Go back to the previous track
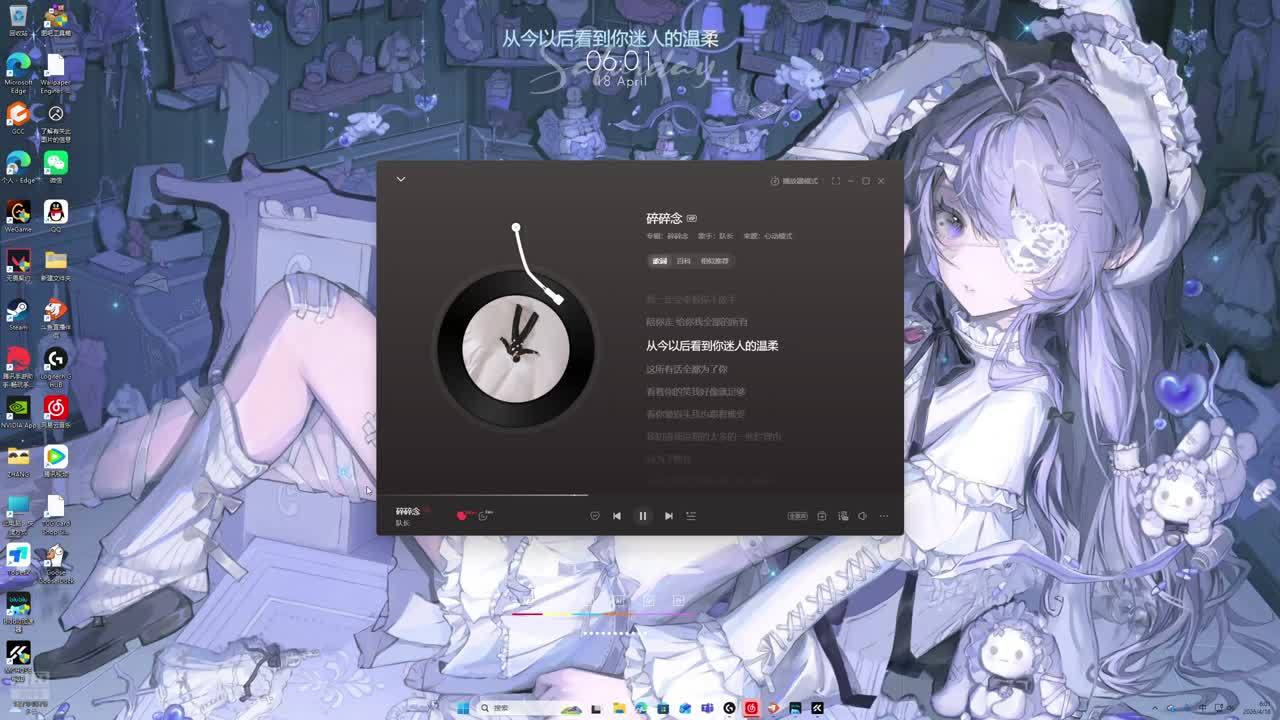1280x720 pixels. 616,516
